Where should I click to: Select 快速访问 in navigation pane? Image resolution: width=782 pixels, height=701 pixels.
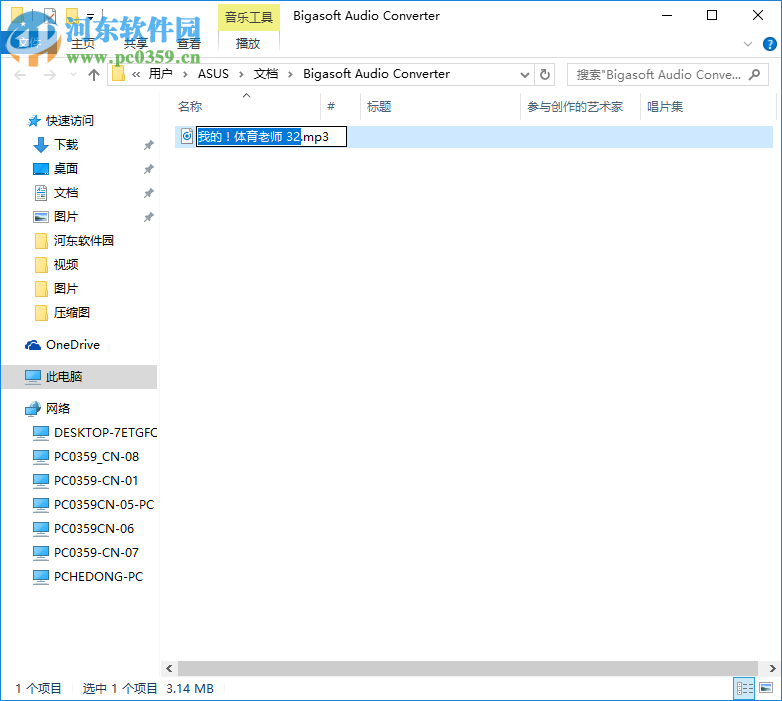pos(70,121)
